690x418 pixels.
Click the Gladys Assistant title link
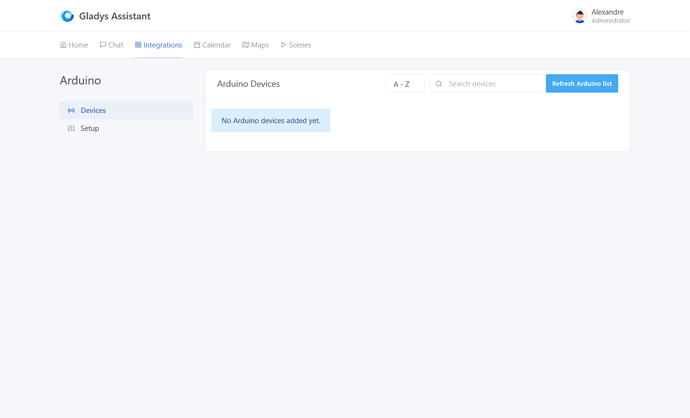[x=115, y=16]
